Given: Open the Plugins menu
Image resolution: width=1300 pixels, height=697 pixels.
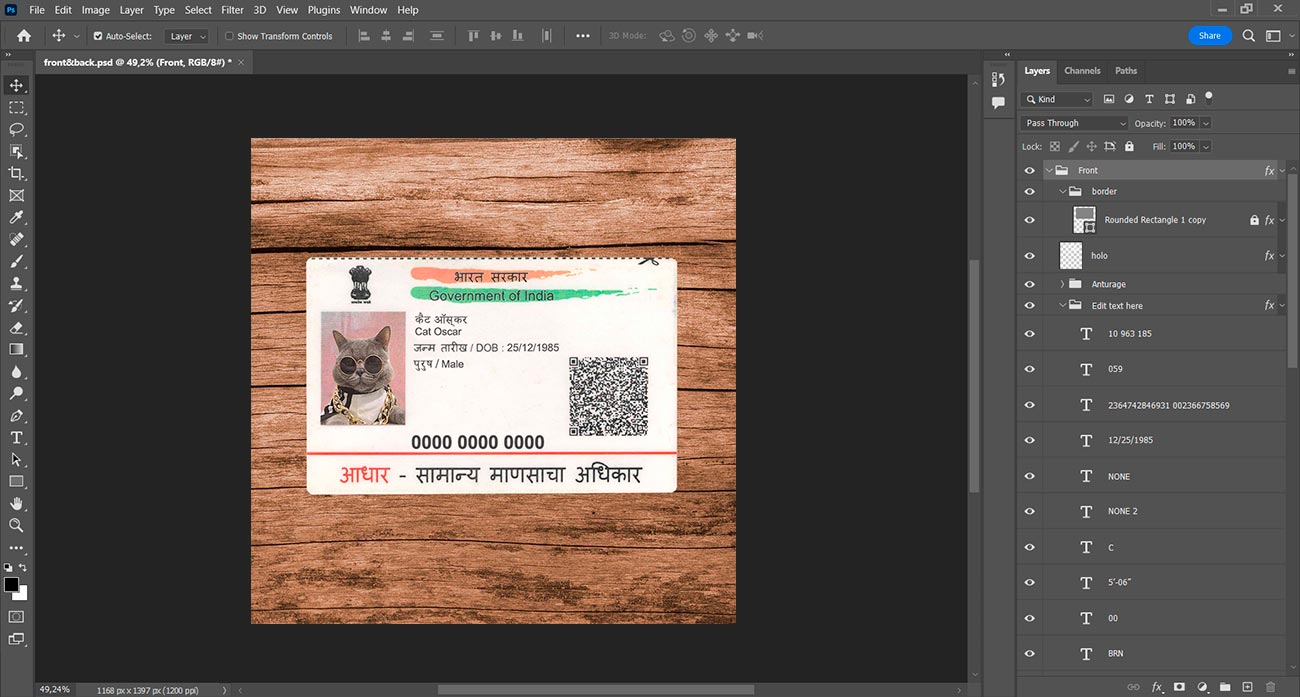Looking at the screenshot, I should coord(324,10).
